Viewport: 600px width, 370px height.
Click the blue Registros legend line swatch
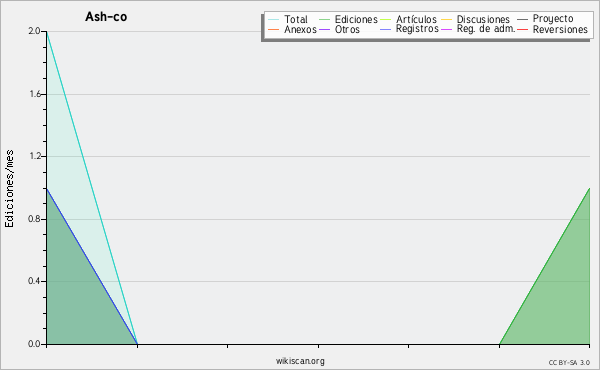385,29
